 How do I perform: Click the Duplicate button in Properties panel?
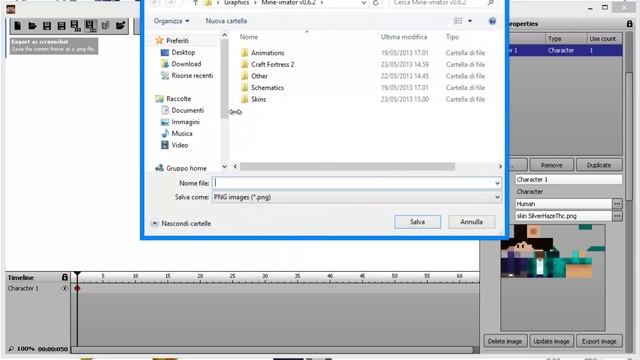coord(599,165)
